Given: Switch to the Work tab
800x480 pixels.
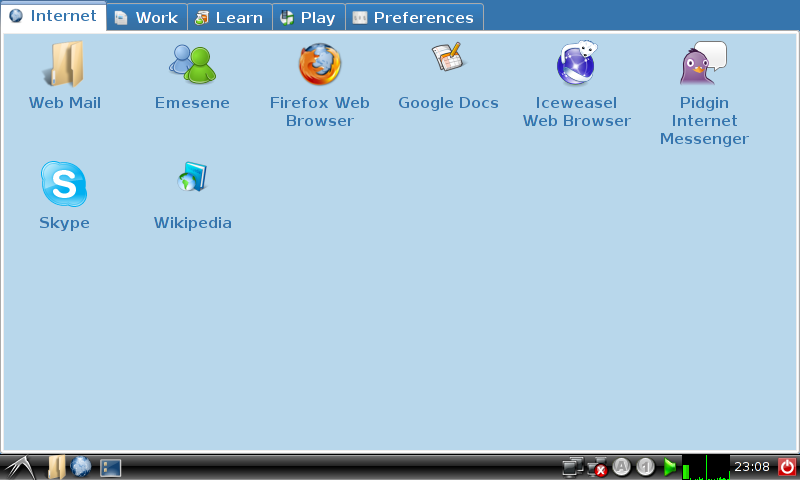Looking at the screenshot, I should [147, 18].
